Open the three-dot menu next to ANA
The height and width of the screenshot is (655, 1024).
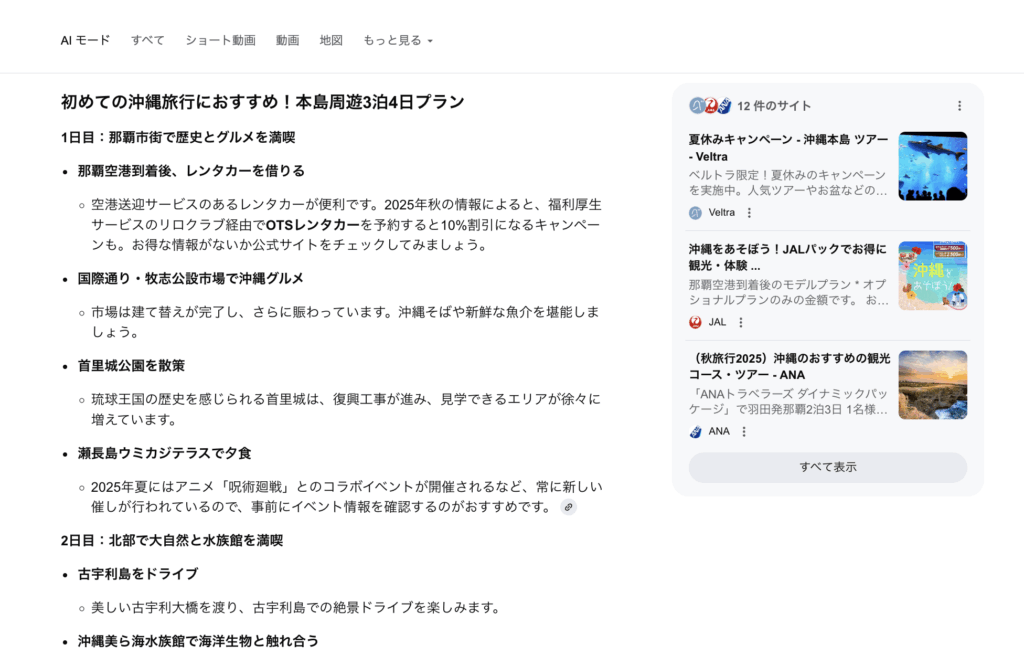744,432
